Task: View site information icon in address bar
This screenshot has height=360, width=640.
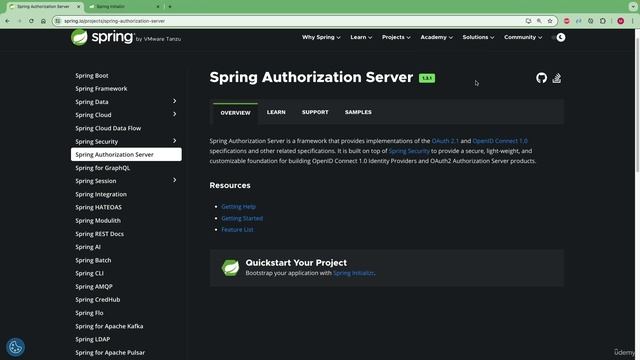Action: pos(58,21)
